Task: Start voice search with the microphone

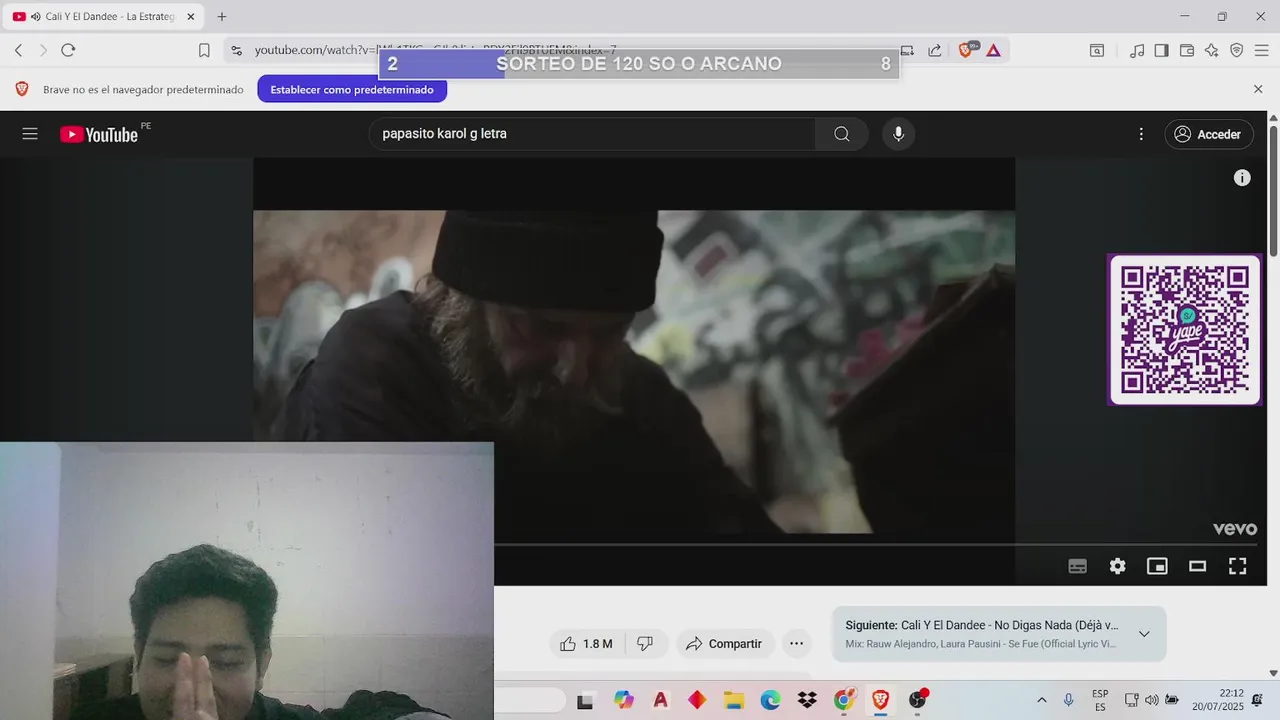Action: click(898, 134)
